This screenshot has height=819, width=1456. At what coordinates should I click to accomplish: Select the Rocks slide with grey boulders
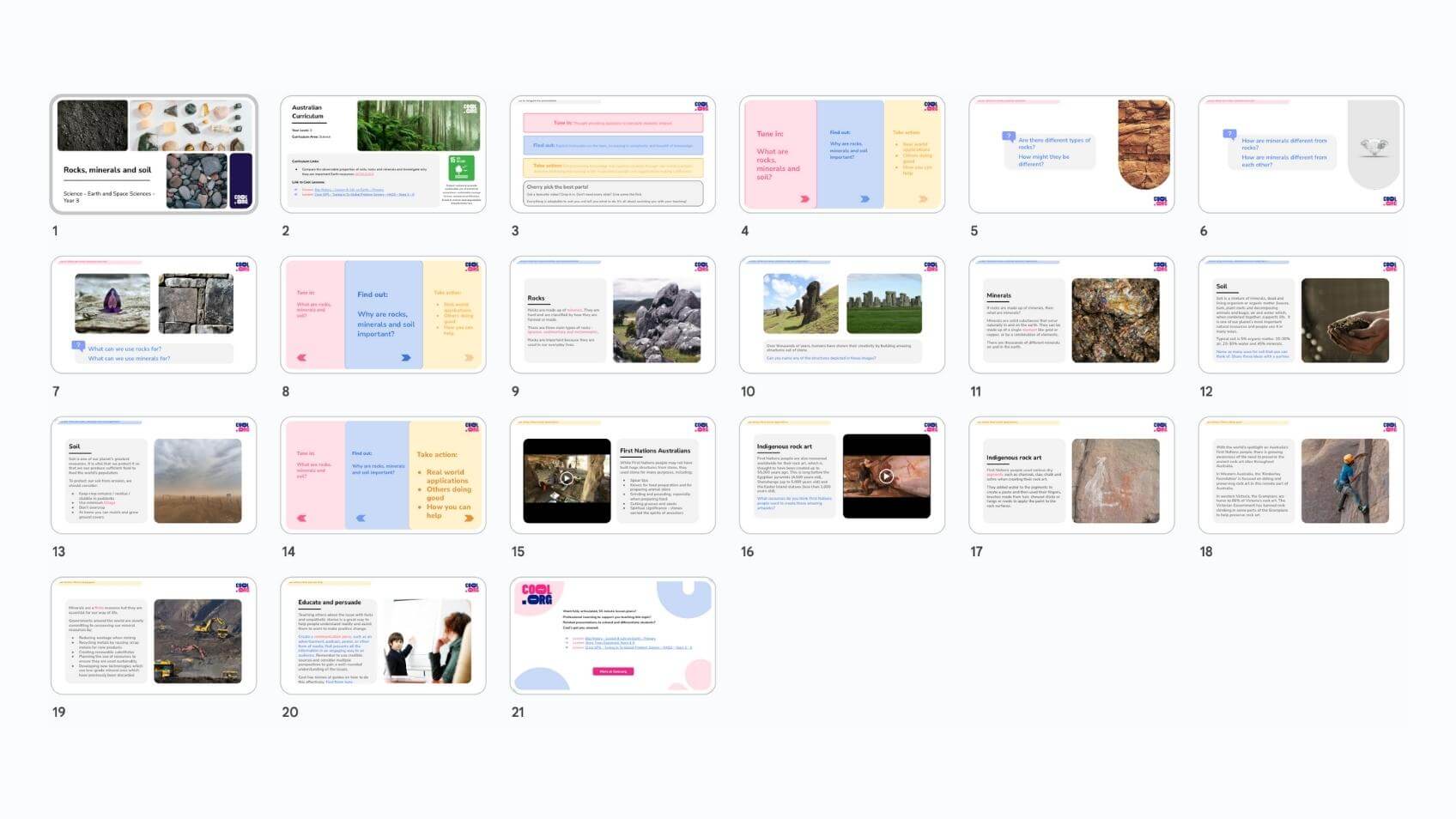coord(612,315)
